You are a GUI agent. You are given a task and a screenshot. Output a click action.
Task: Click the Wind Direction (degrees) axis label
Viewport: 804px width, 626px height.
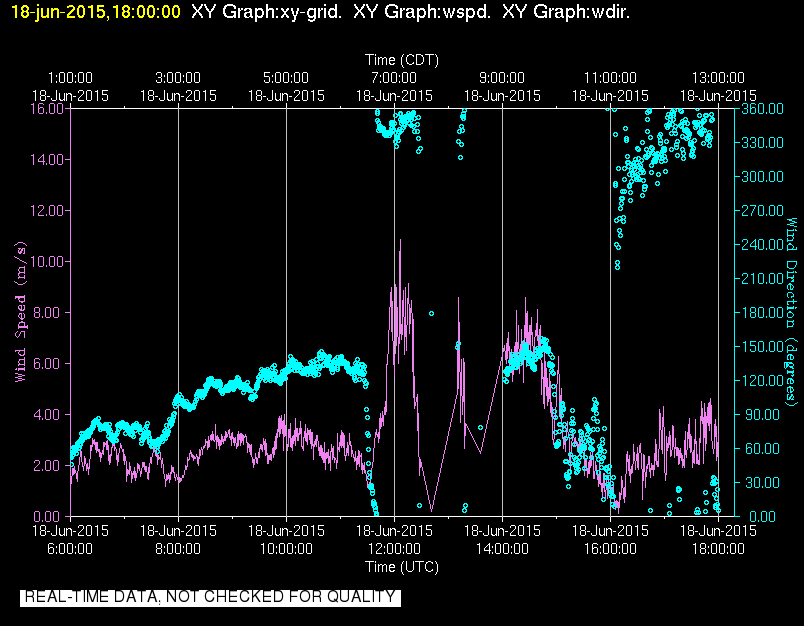792,312
